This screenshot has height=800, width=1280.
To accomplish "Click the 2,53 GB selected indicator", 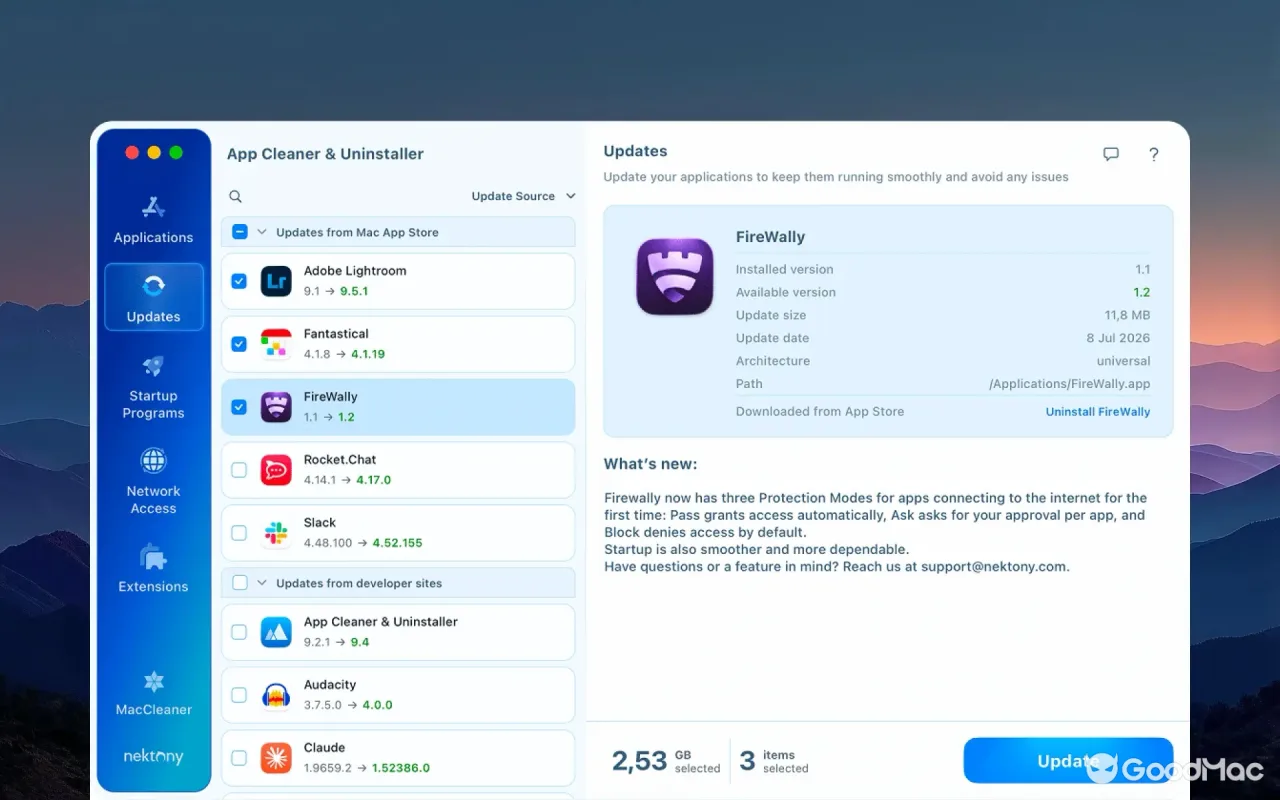I will 666,761.
